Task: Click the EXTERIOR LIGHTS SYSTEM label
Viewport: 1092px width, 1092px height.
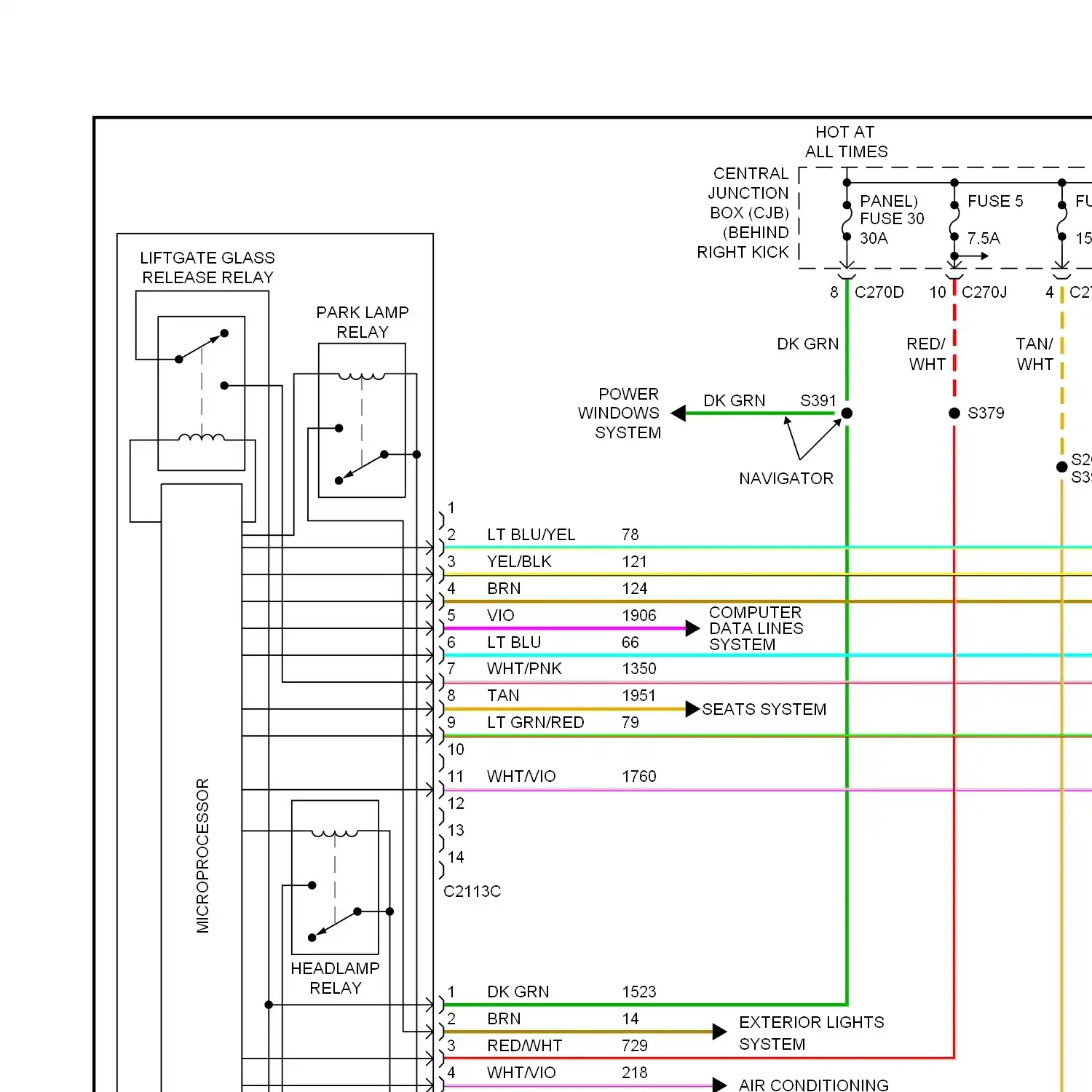Action: pyautogui.click(x=811, y=1033)
